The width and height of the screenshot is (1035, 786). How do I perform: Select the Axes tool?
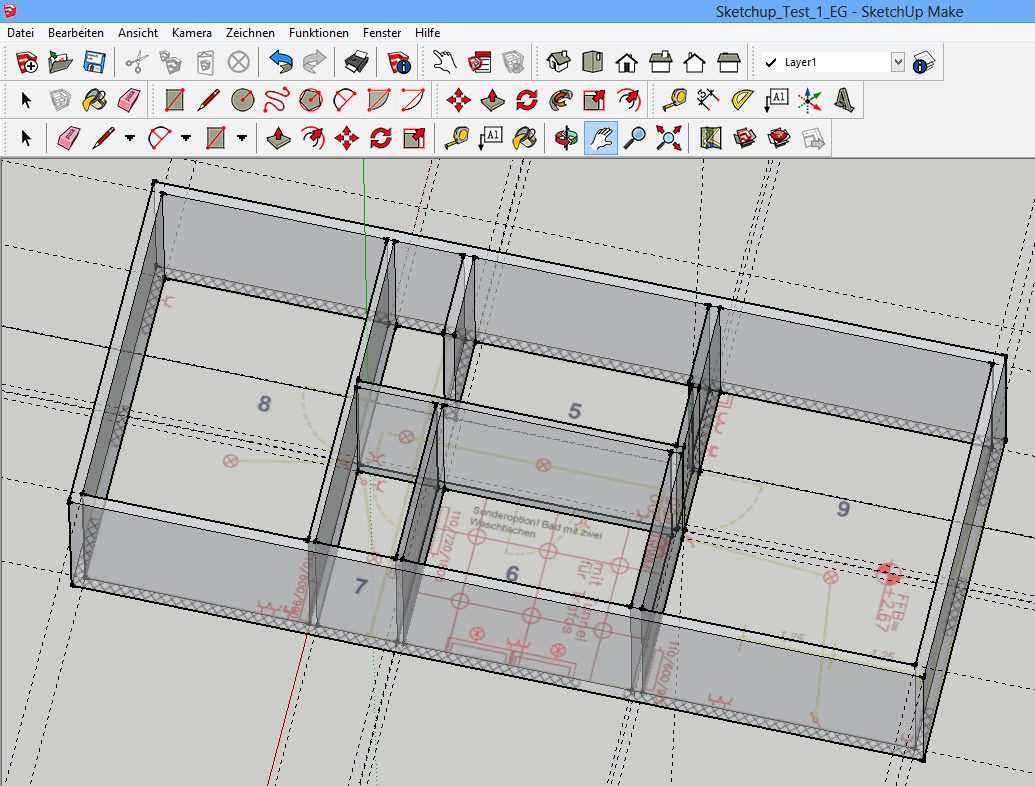810,100
